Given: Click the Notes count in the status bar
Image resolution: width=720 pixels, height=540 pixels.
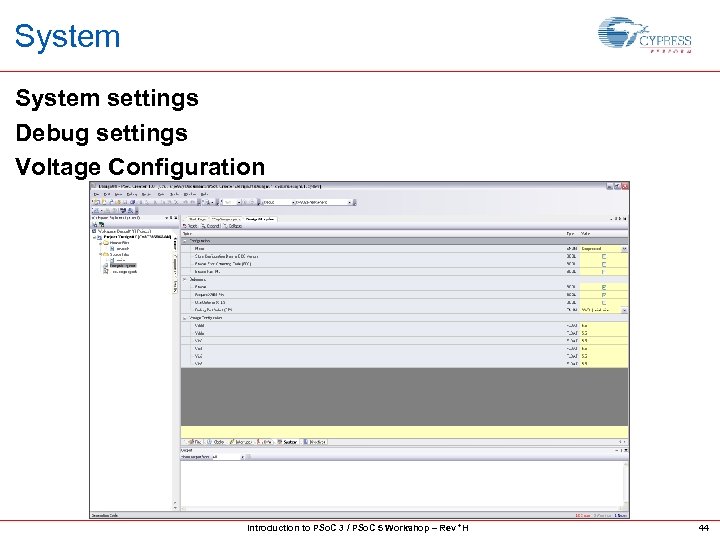Looking at the screenshot, I should tap(620, 516).
